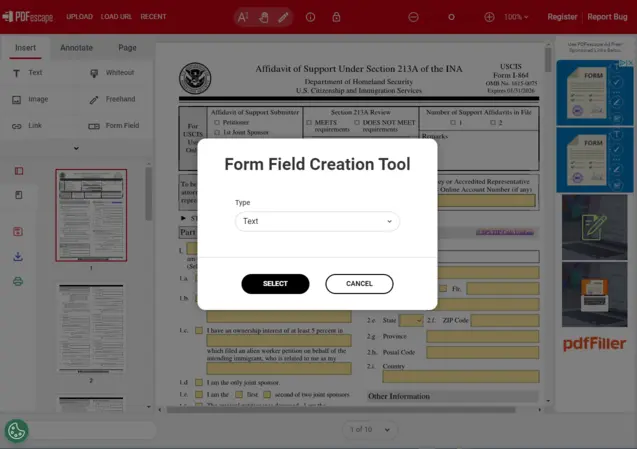
Task: Check the ownership interest checkbox in 1.c
Action: tap(199, 330)
